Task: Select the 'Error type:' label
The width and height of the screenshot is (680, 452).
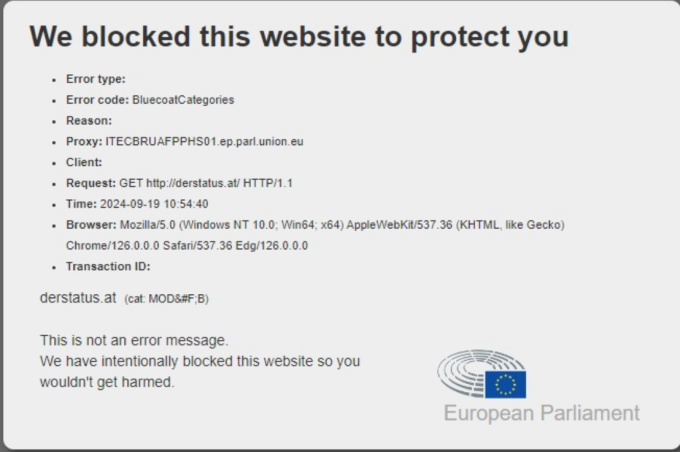Action: pos(95,79)
